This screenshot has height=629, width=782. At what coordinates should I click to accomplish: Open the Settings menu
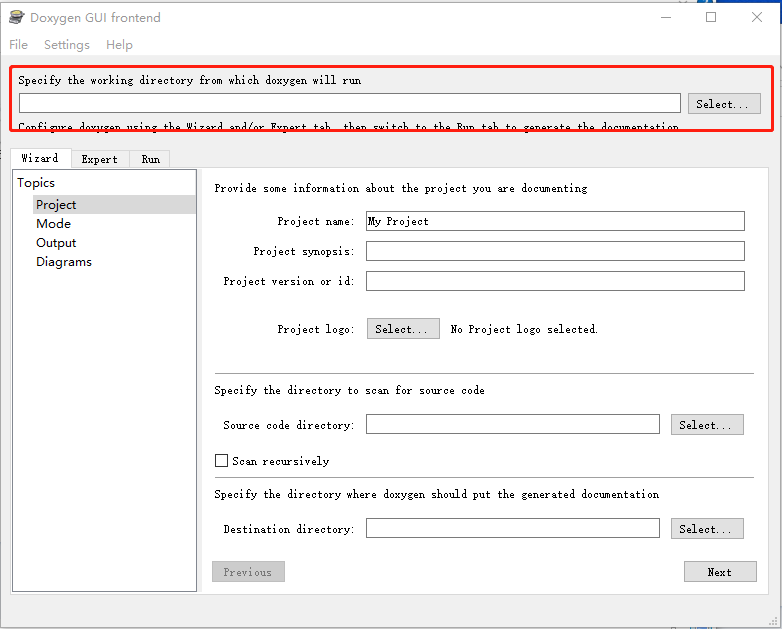pyautogui.click(x=67, y=45)
